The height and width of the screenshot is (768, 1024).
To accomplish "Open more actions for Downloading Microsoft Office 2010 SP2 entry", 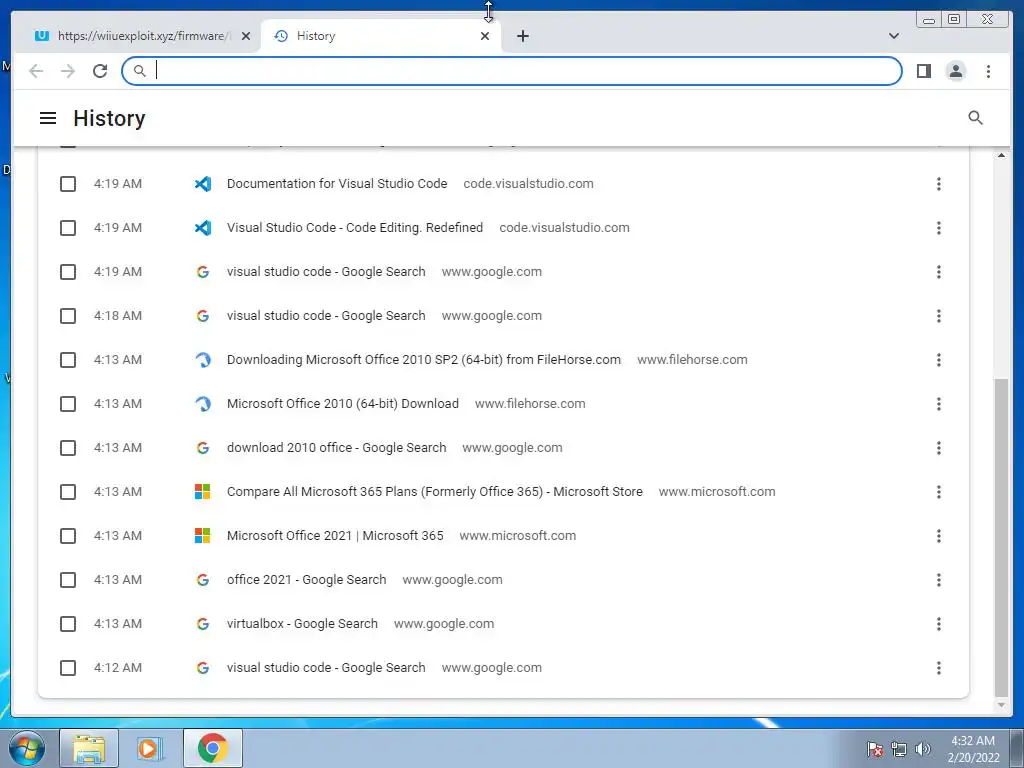I will coord(938,360).
